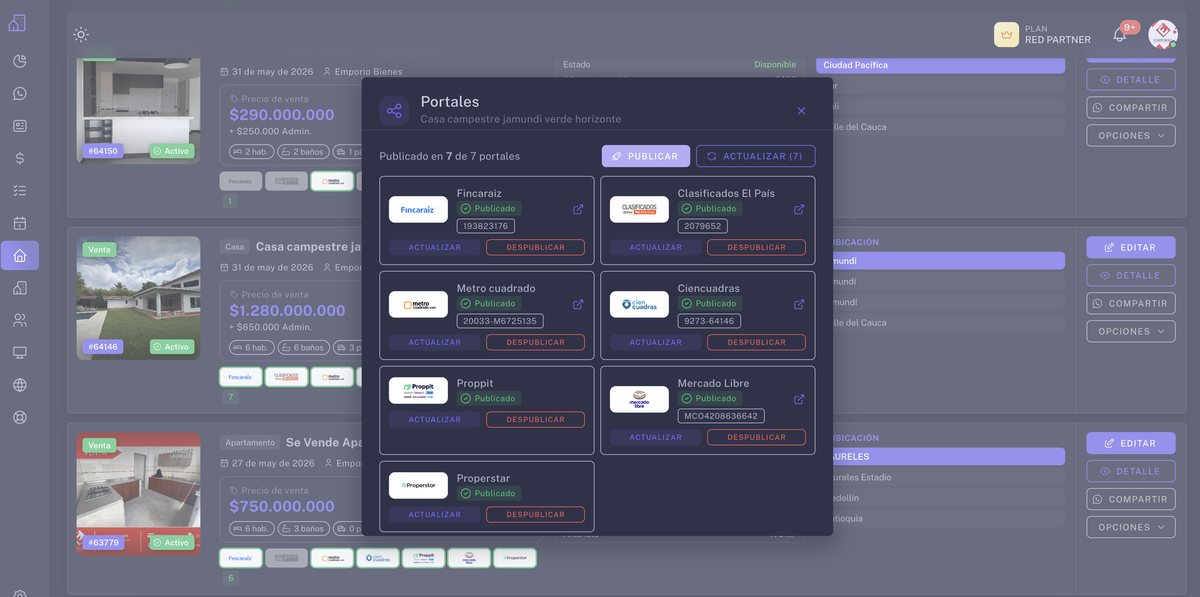The height and width of the screenshot is (597, 1200).
Task: Click Despublicar for Metro cuadrado
Action: [x=535, y=342]
